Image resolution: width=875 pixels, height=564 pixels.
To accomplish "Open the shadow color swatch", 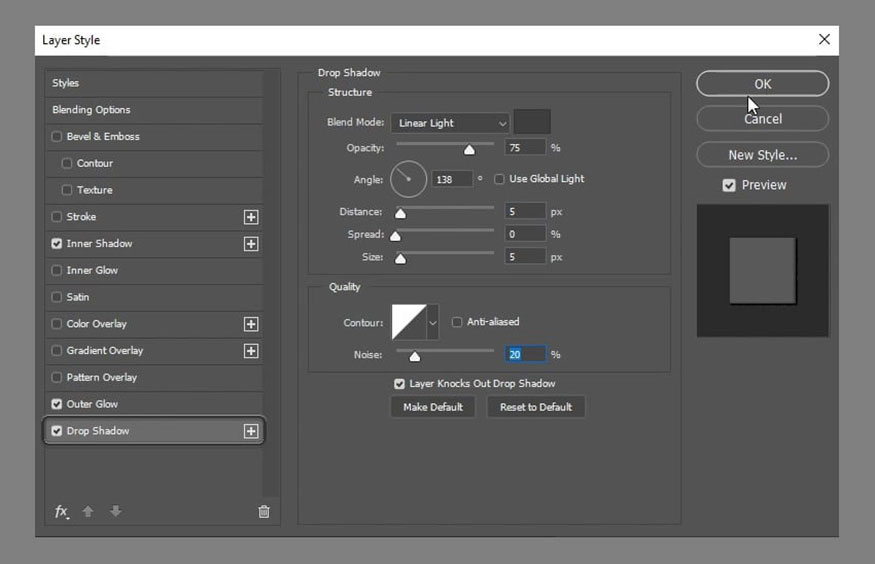I will coord(532,122).
